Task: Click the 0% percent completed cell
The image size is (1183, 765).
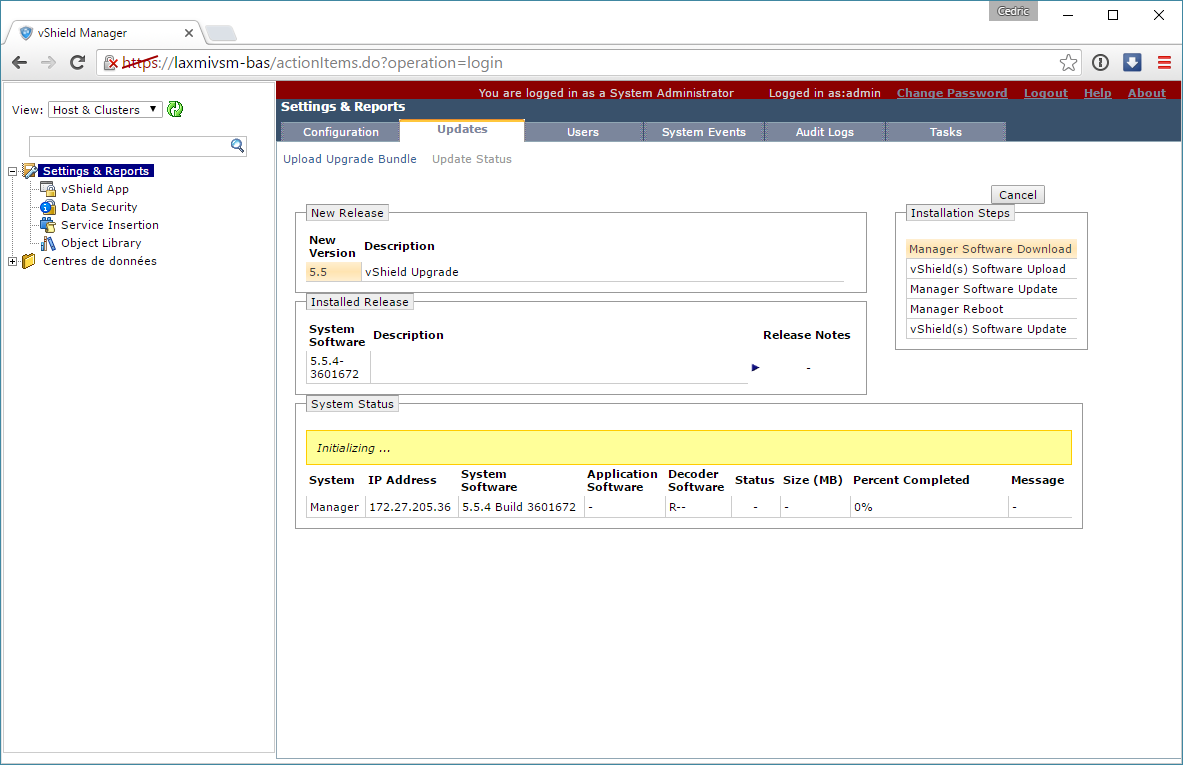Action: coord(929,507)
